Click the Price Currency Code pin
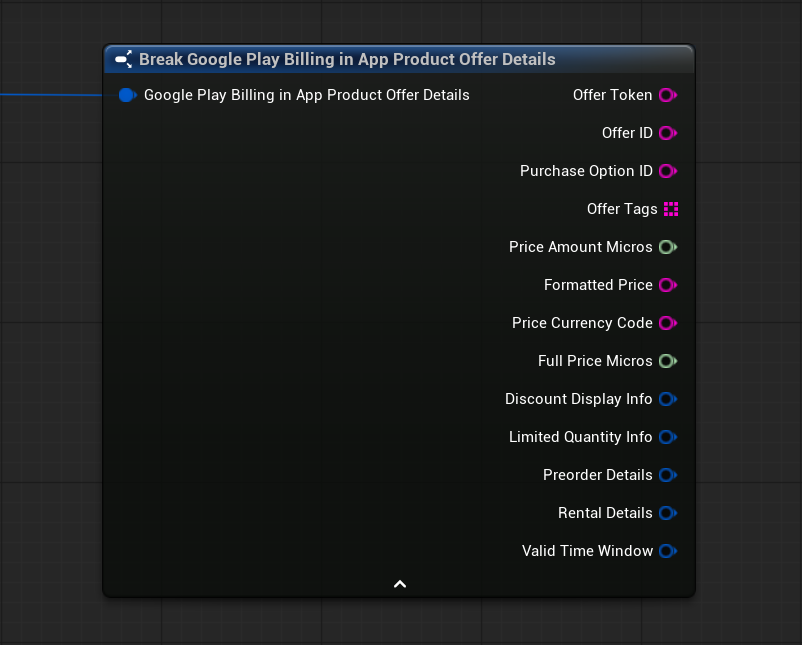The width and height of the screenshot is (802, 645). point(668,323)
